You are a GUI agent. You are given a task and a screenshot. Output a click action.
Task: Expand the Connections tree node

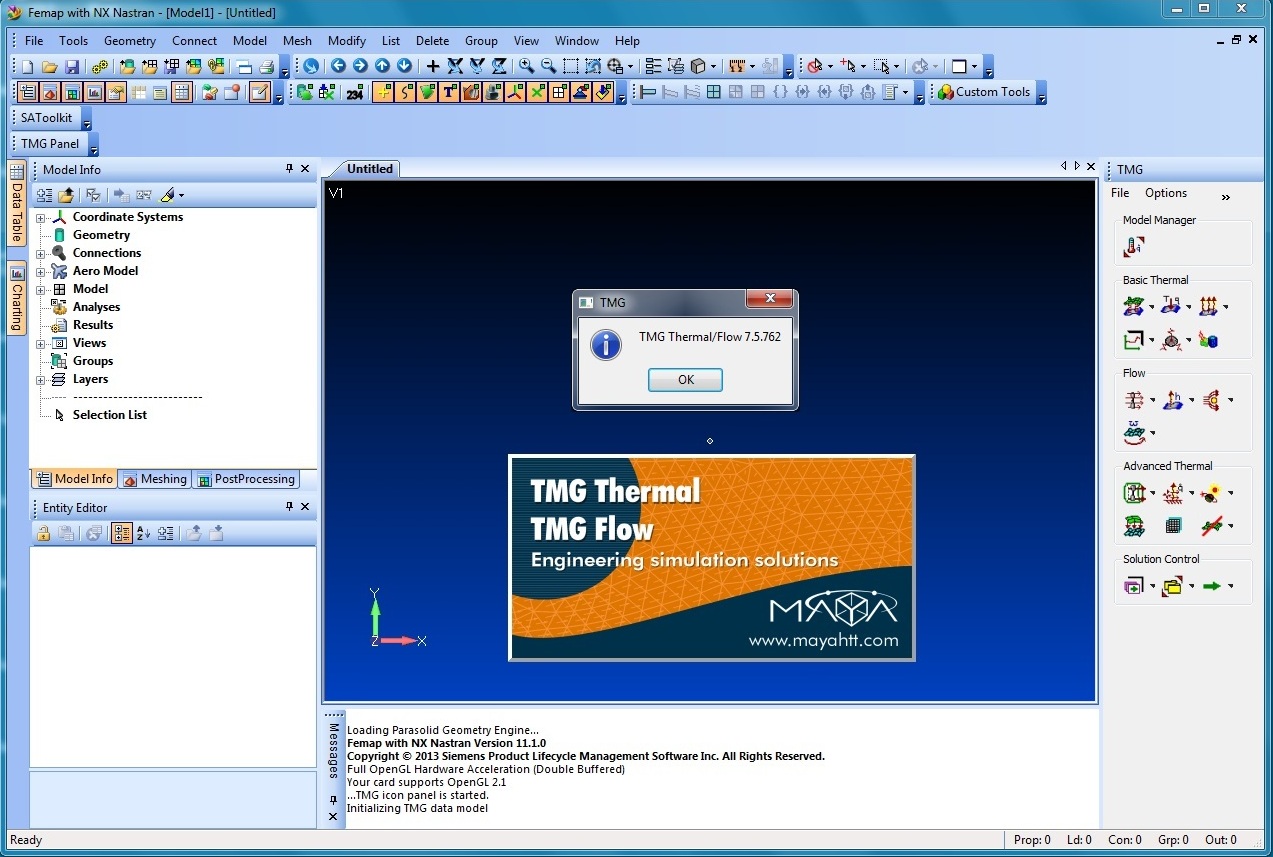41,253
